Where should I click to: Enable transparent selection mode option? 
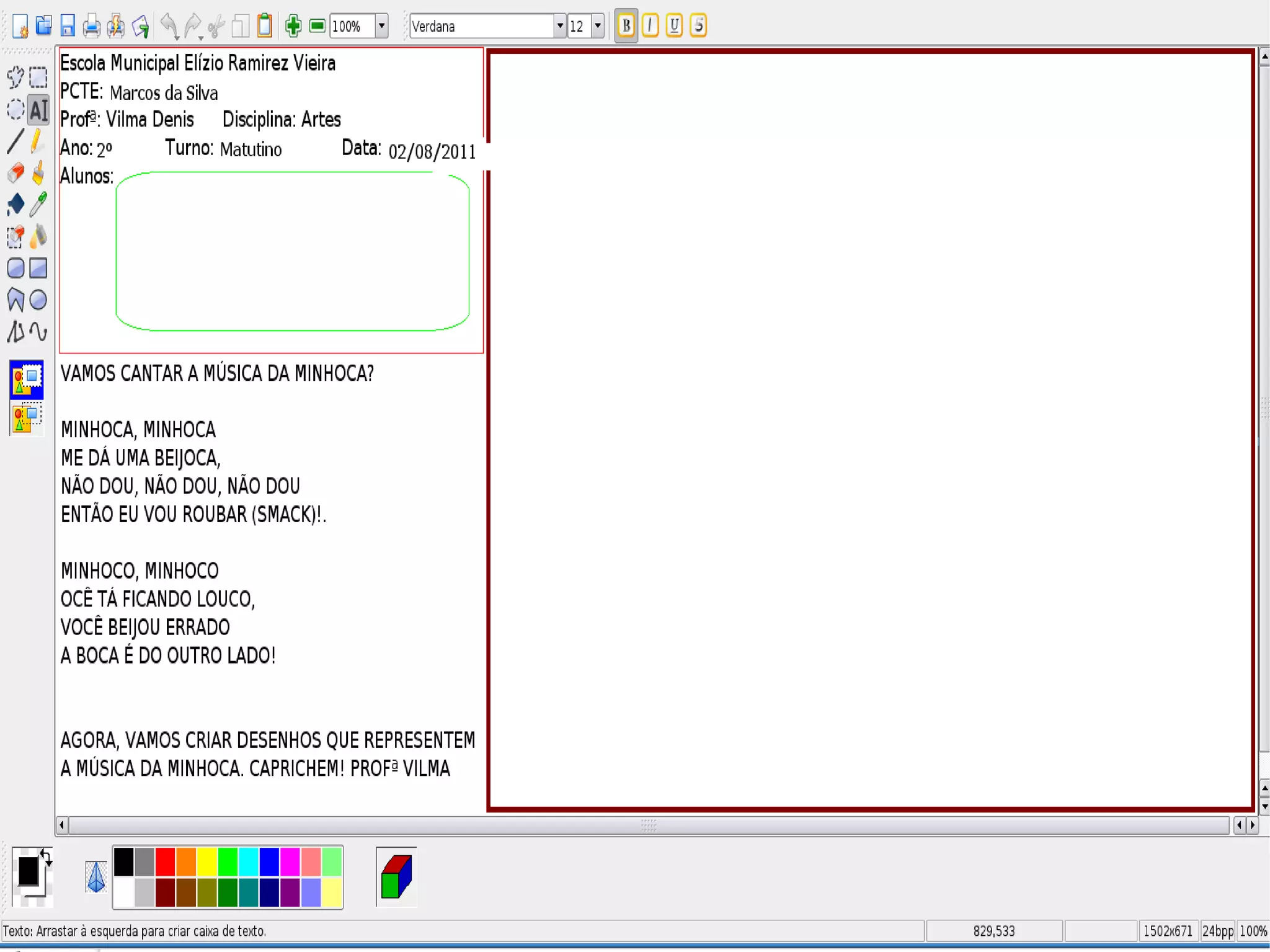27,418
